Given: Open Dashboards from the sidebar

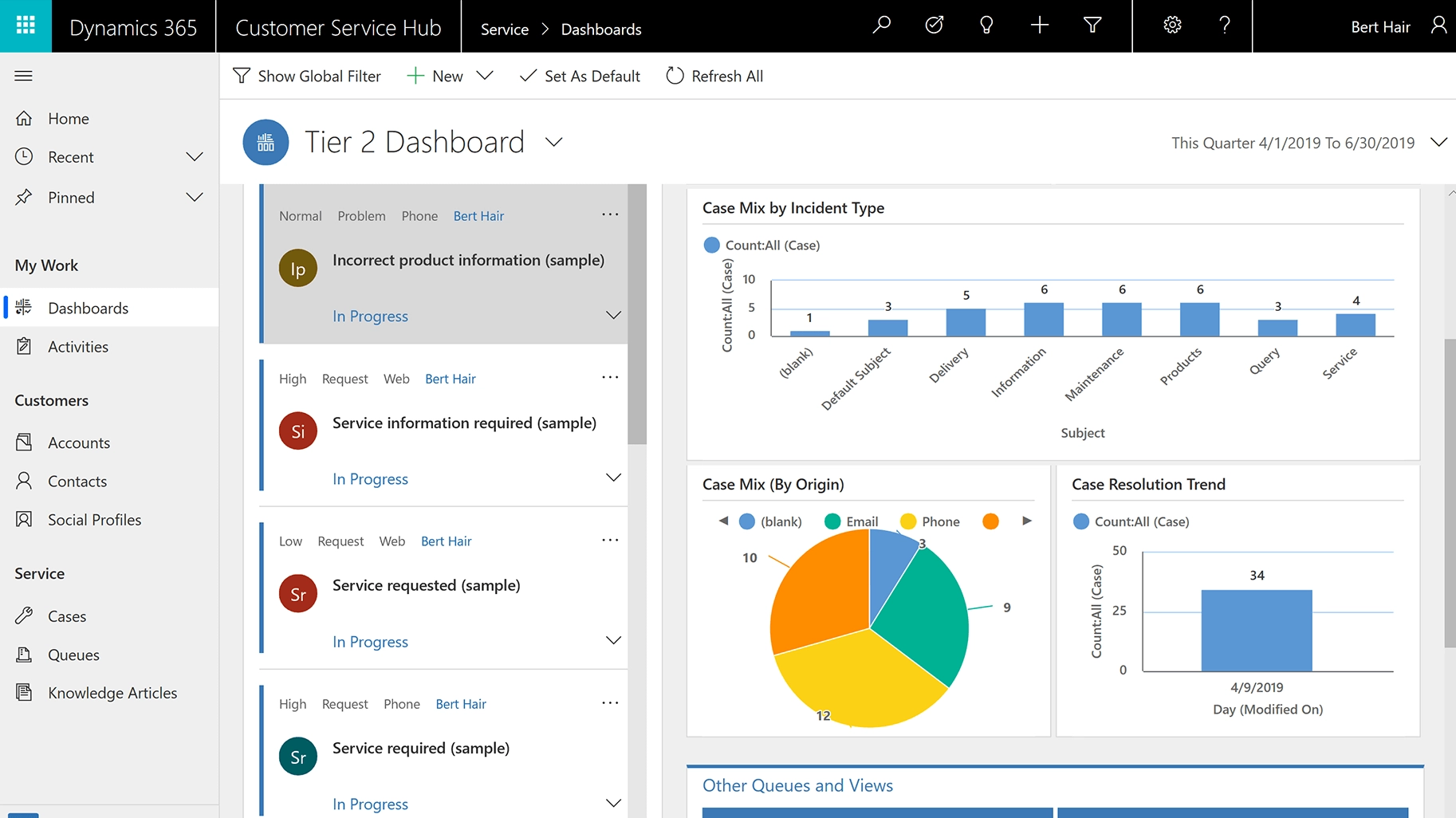Looking at the screenshot, I should click(x=88, y=308).
